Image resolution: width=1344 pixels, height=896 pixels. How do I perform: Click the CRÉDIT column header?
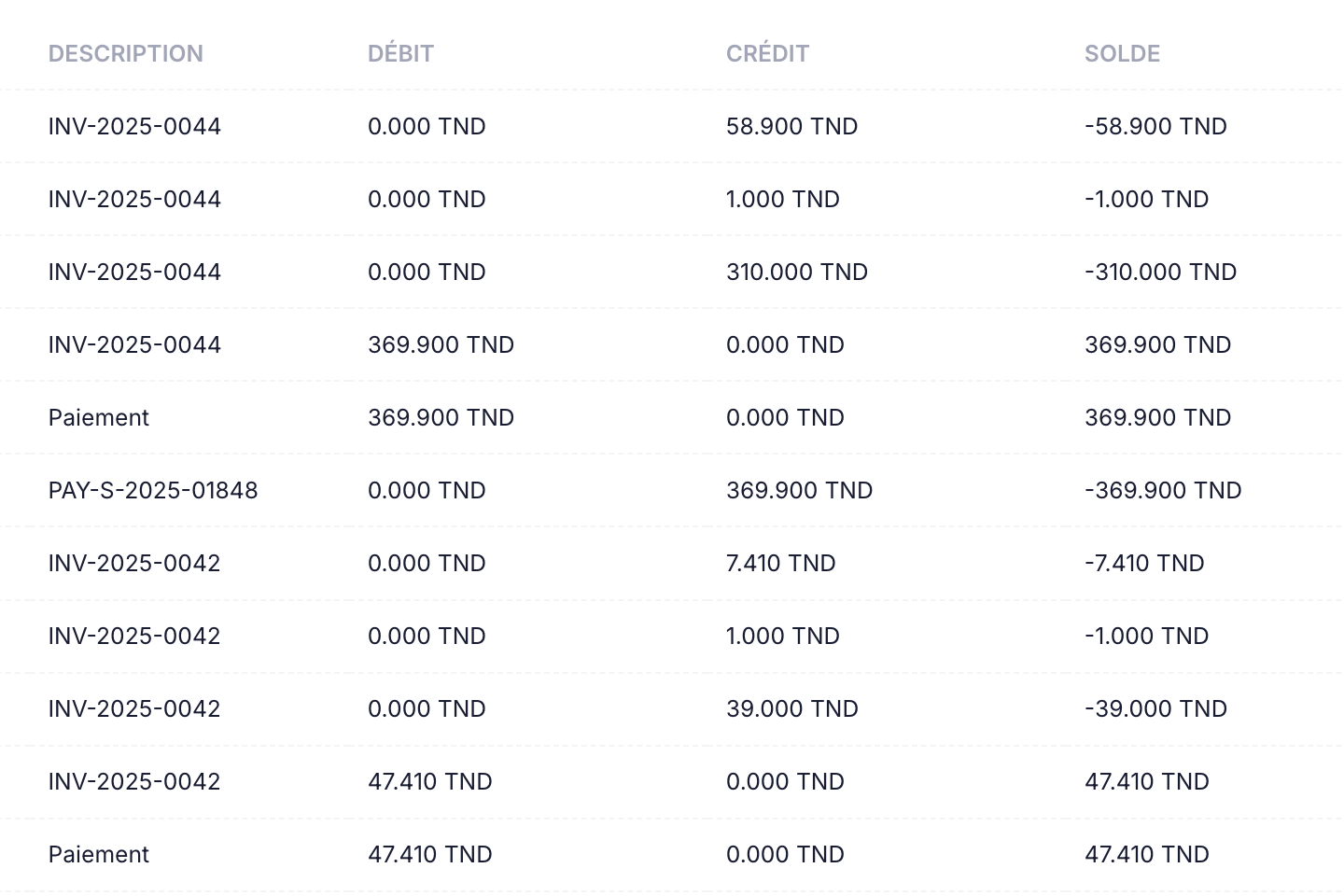click(x=767, y=53)
